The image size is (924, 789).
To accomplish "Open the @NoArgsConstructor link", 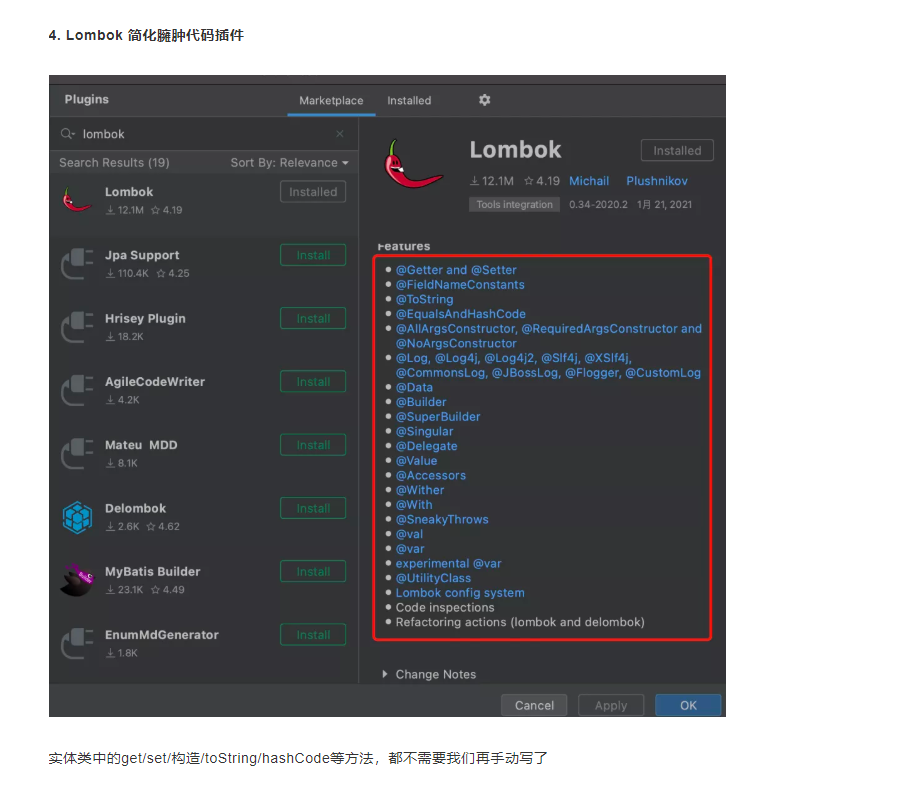I will click(456, 344).
